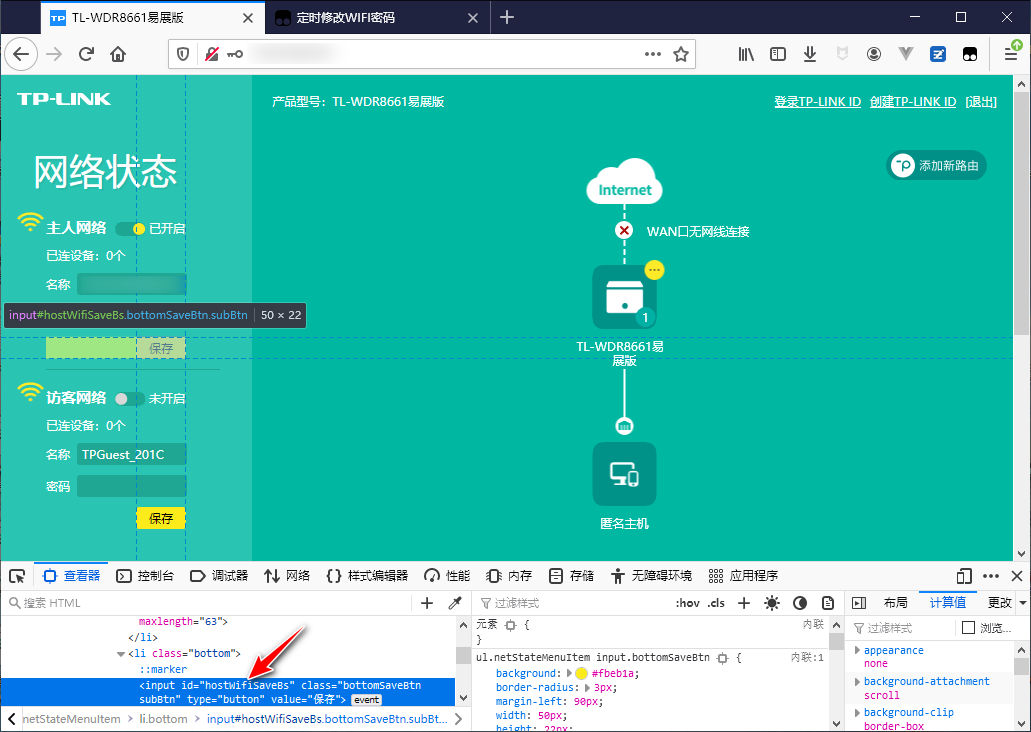Viewport: 1031px width, 732px height.
Task: Open the downloads arrow icon
Action: [x=810, y=54]
